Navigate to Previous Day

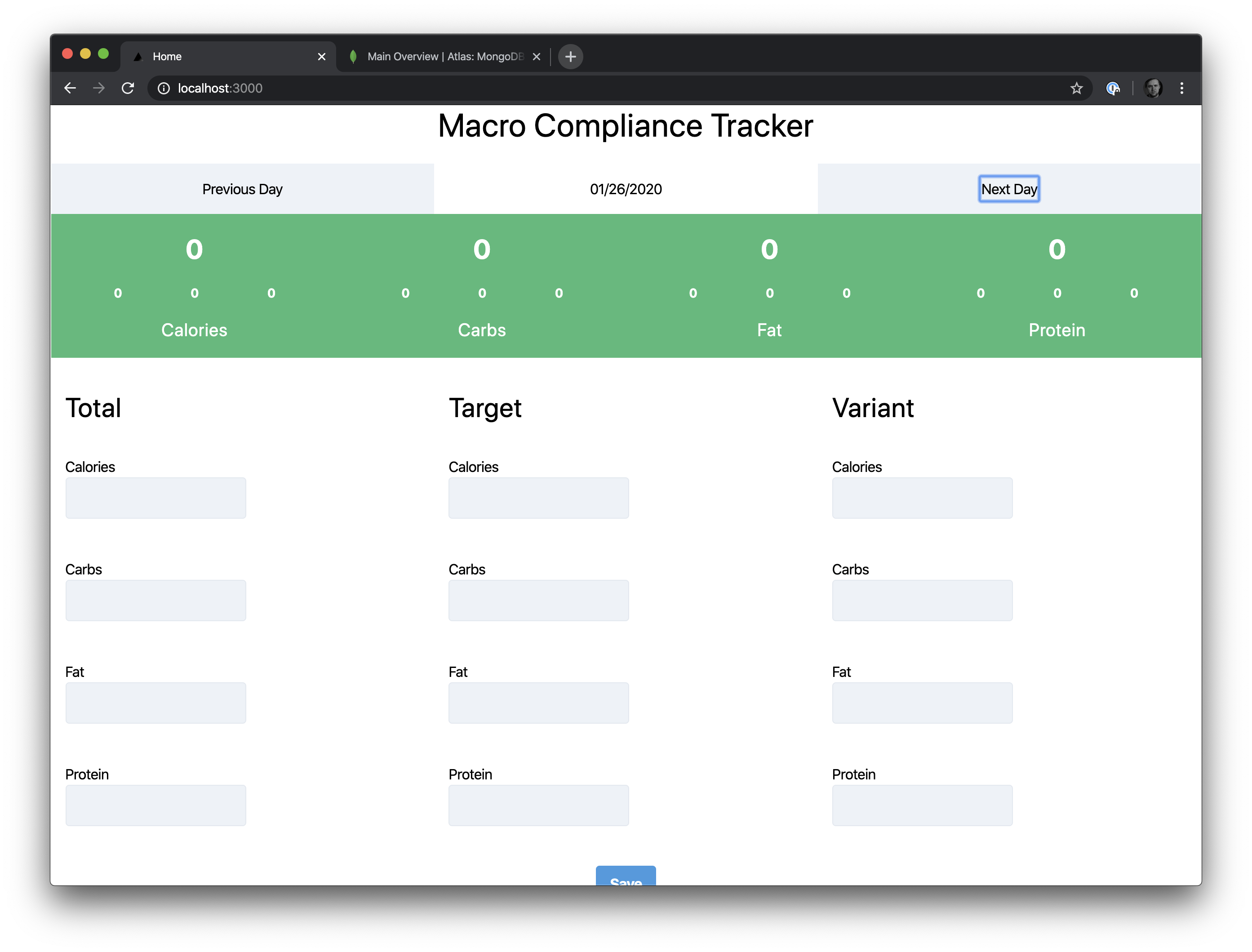click(242, 189)
